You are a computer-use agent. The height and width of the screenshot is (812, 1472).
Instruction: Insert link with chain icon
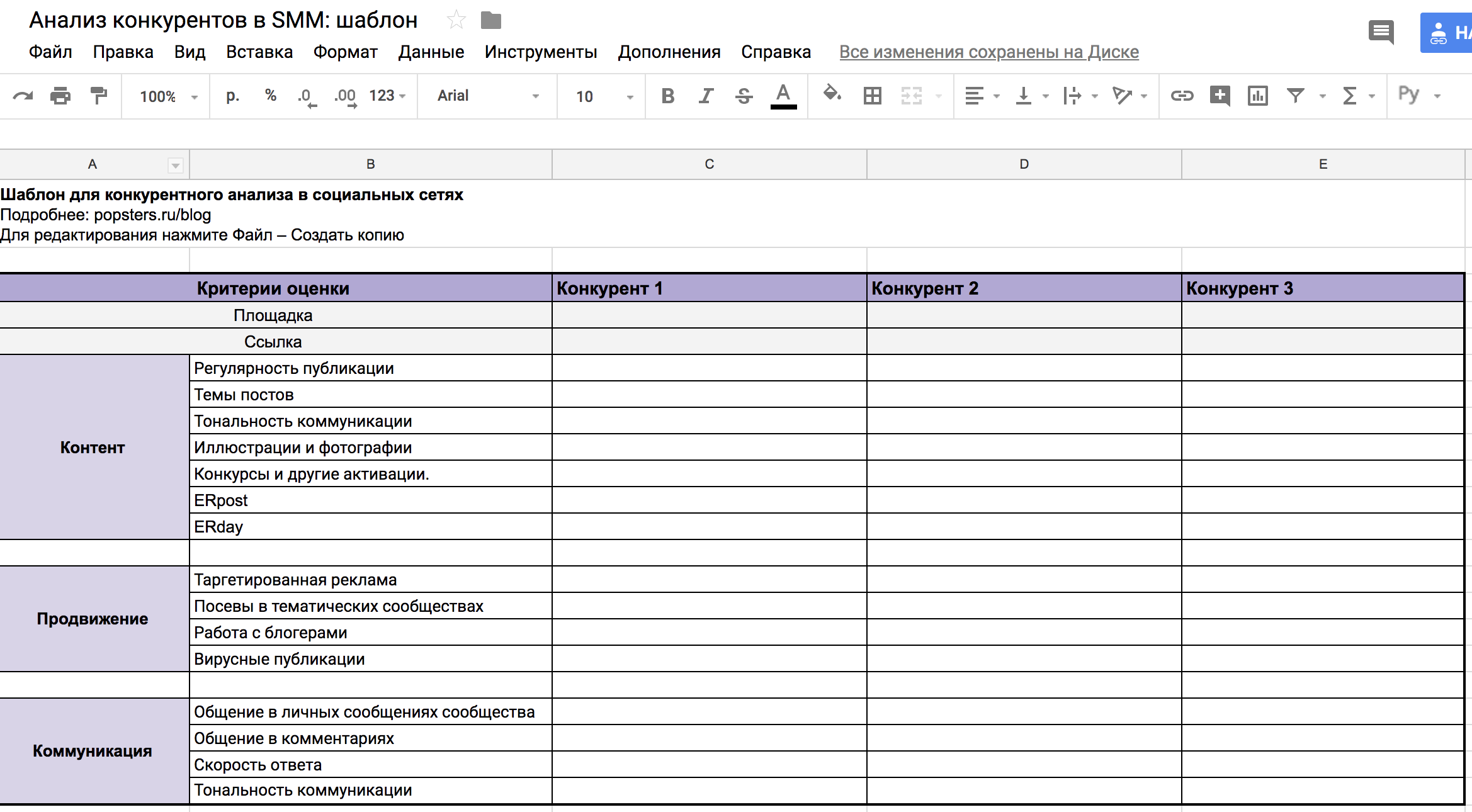coord(1182,96)
